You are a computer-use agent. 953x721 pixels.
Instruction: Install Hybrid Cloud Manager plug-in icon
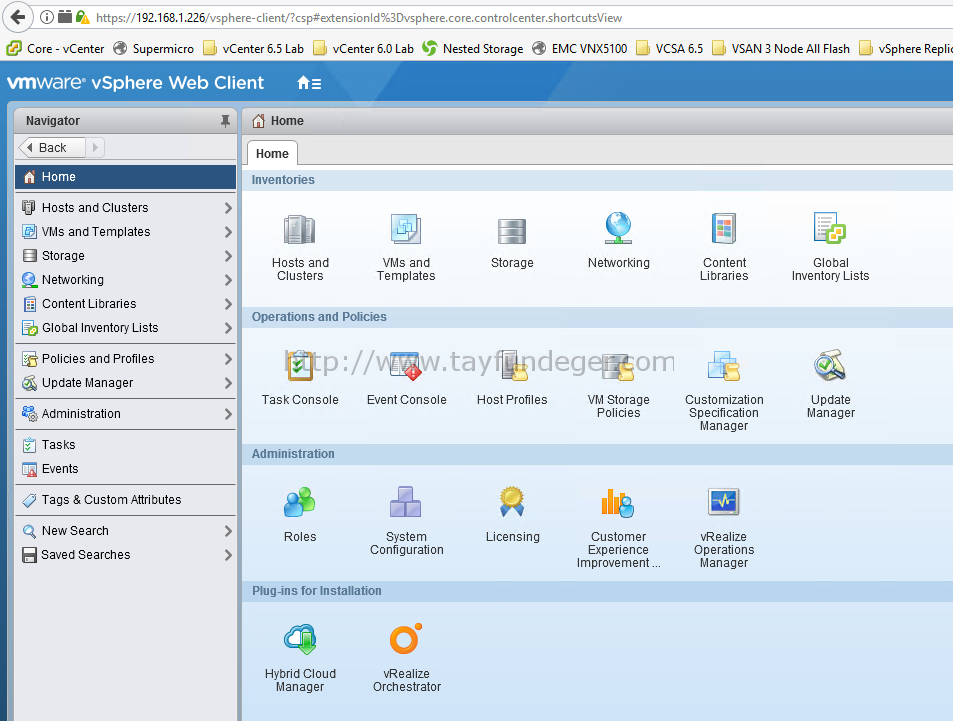tap(300, 640)
